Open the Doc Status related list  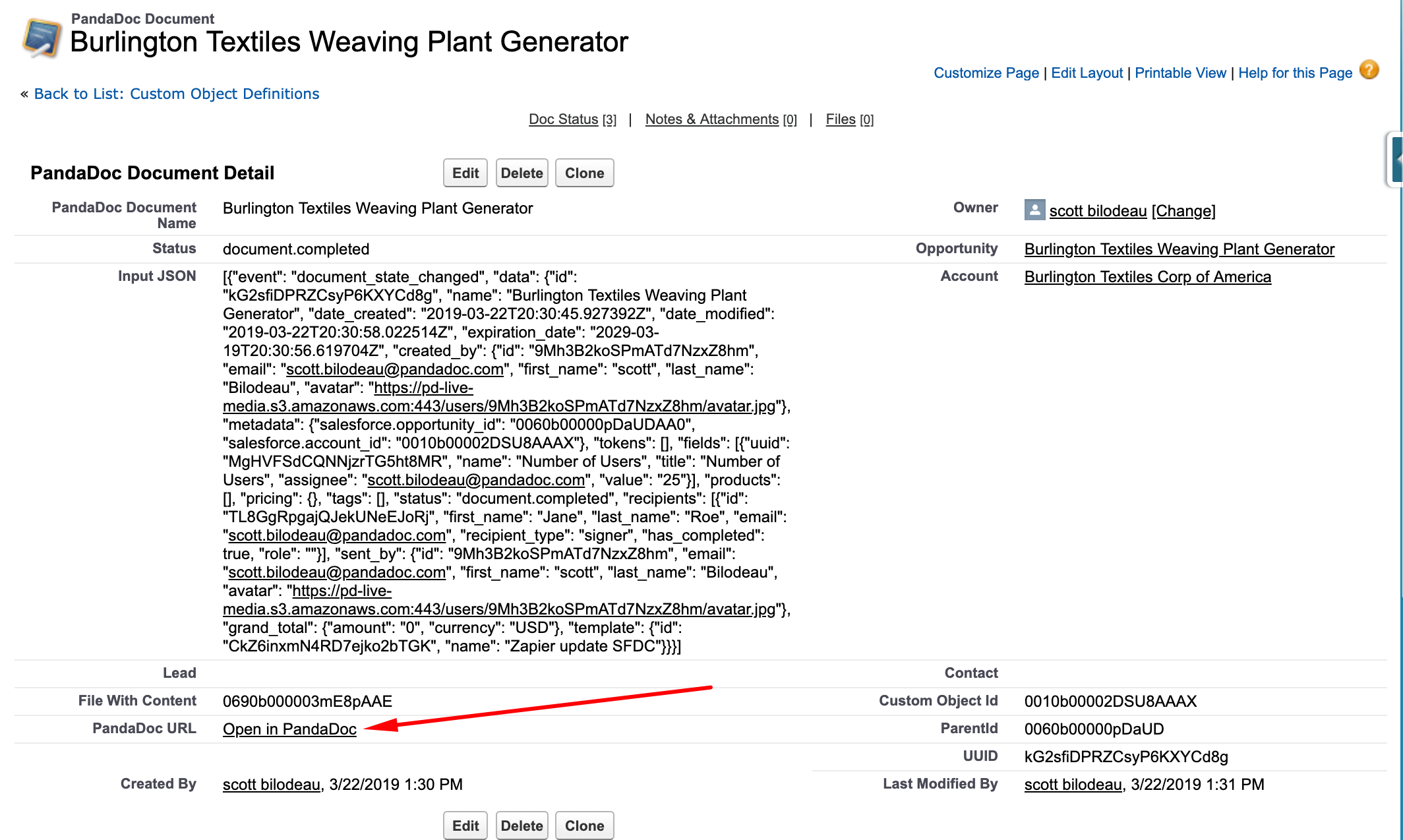(x=563, y=119)
